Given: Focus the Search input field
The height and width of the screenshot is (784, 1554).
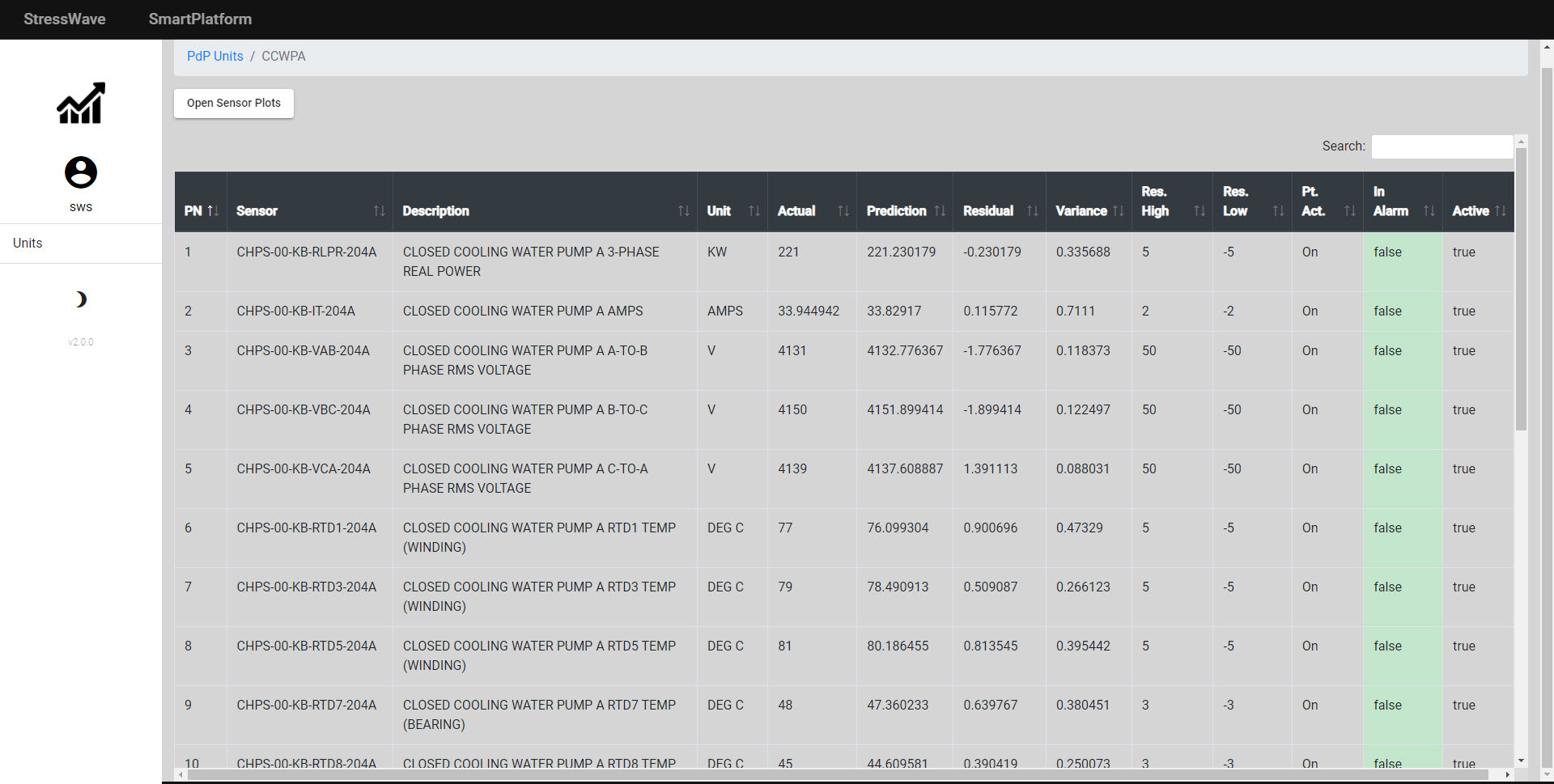Looking at the screenshot, I should coord(1441,146).
